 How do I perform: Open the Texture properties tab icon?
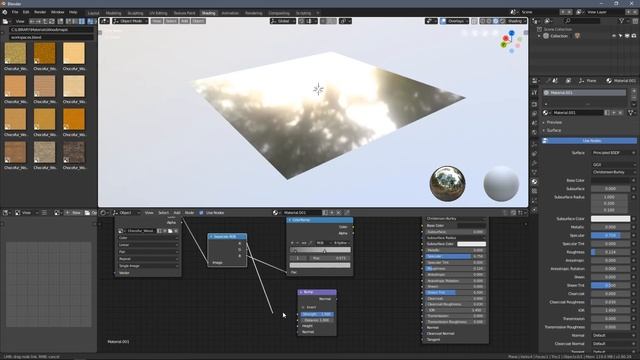(x=534, y=191)
